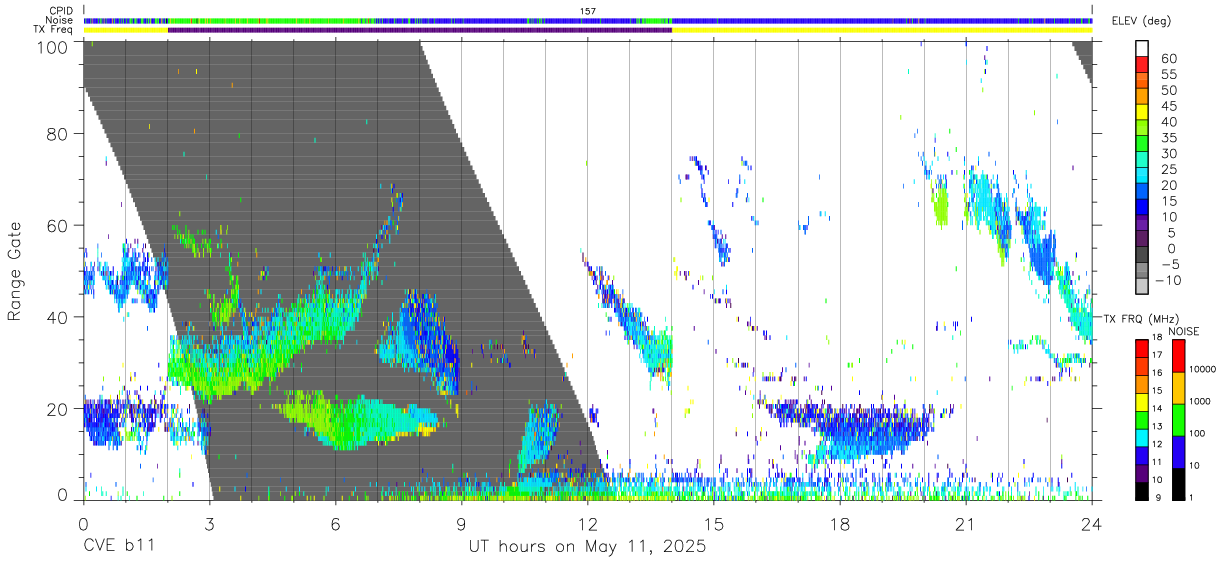
Task: Click the blue-green Noise strip above the plot
Action: (588, 20)
